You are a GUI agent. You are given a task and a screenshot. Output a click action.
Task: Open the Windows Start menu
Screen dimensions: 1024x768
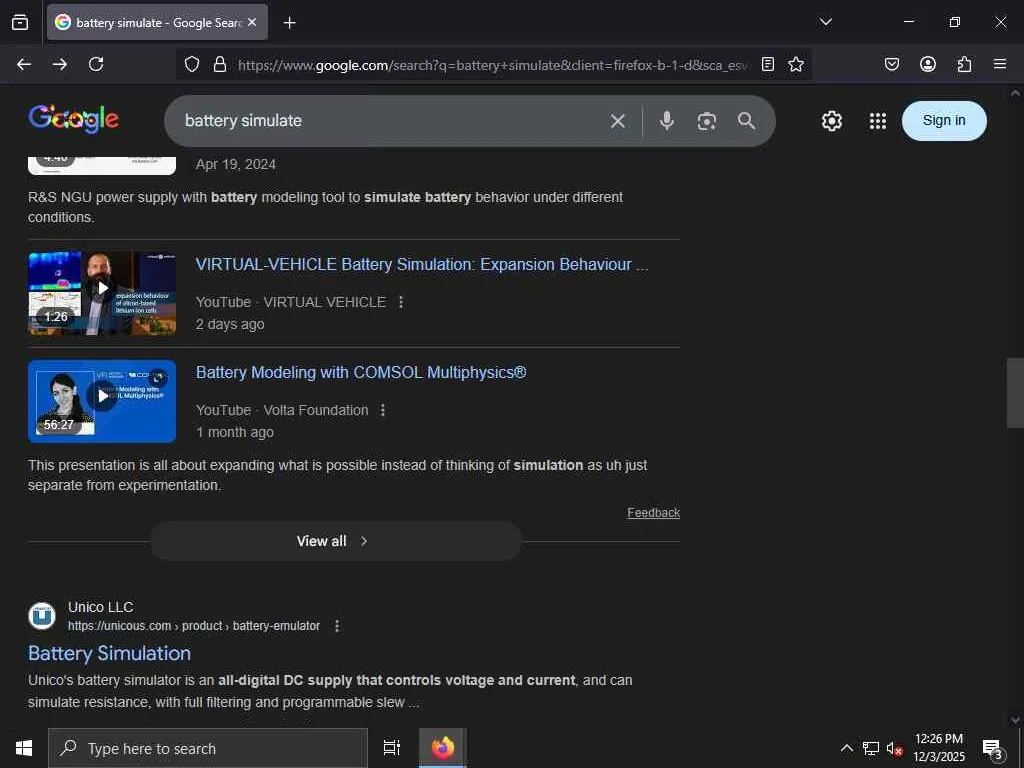point(24,748)
